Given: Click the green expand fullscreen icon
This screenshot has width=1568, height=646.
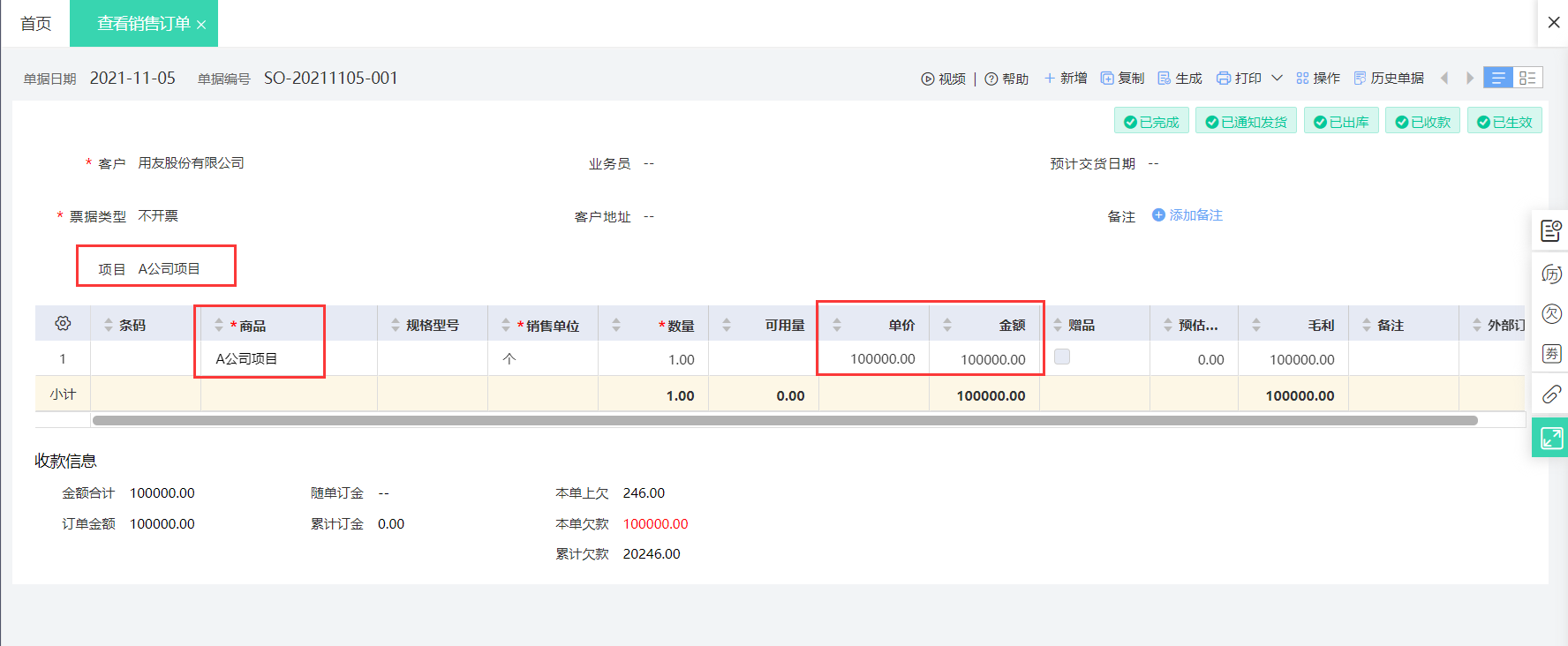Looking at the screenshot, I should (1550, 438).
